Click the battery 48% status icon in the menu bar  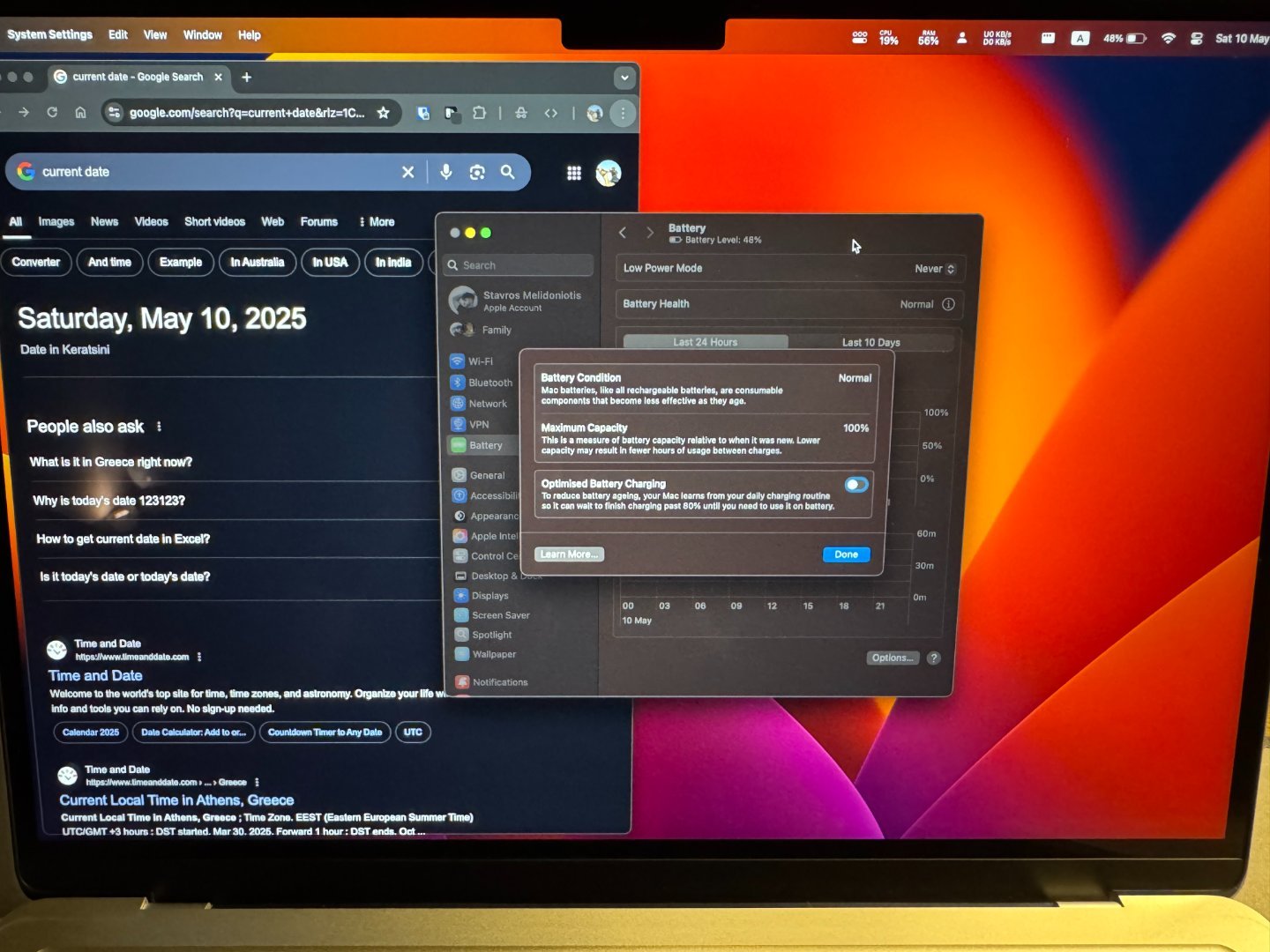click(x=1124, y=38)
